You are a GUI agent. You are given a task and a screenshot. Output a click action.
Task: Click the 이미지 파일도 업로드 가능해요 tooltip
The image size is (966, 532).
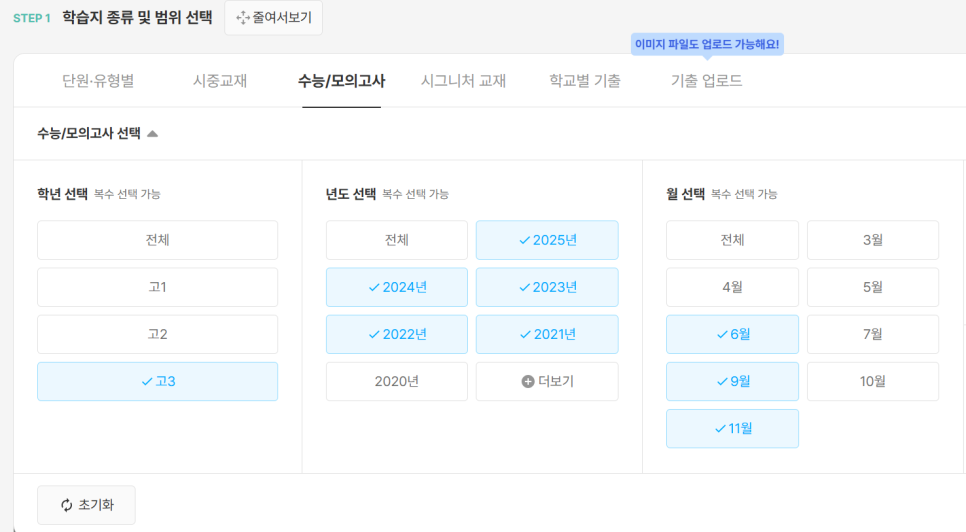coord(707,44)
